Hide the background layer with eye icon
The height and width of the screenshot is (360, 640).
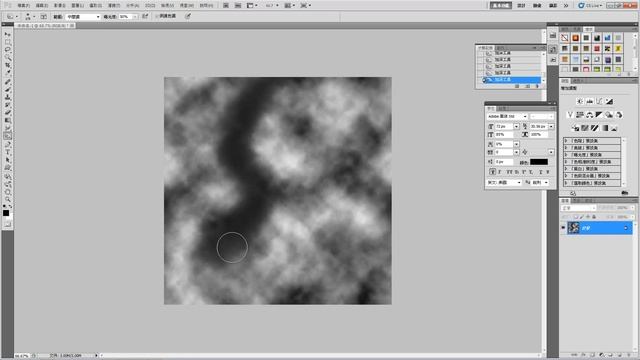(563, 228)
